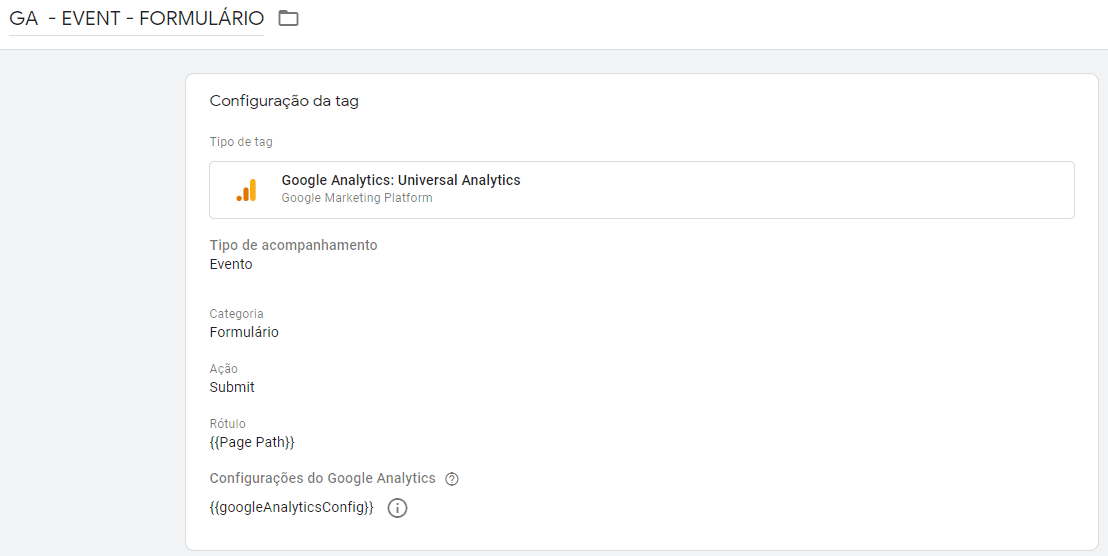The image size is (1108, 556).
Task: Click the Ação field label
Action: point(223,369)
